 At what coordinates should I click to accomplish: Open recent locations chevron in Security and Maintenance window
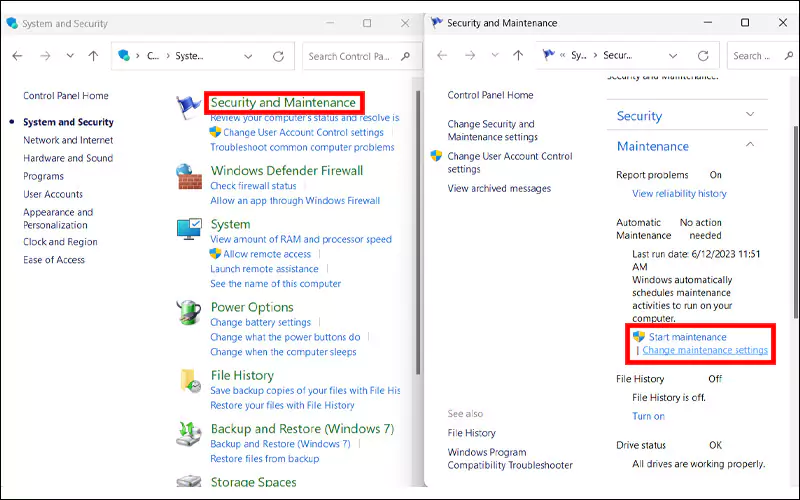494,55
